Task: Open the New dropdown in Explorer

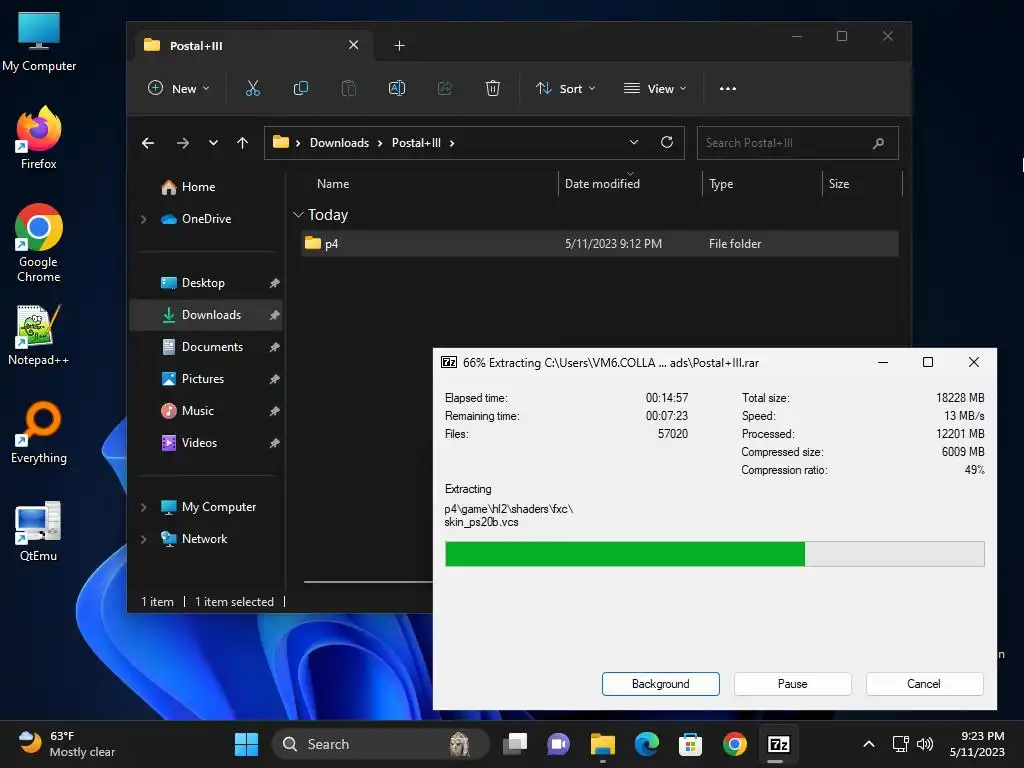Action: [179, 88]
